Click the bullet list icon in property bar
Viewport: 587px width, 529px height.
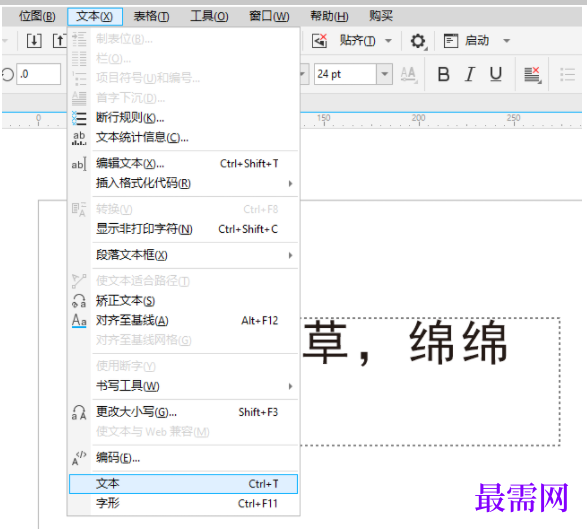tap(568, 75)
